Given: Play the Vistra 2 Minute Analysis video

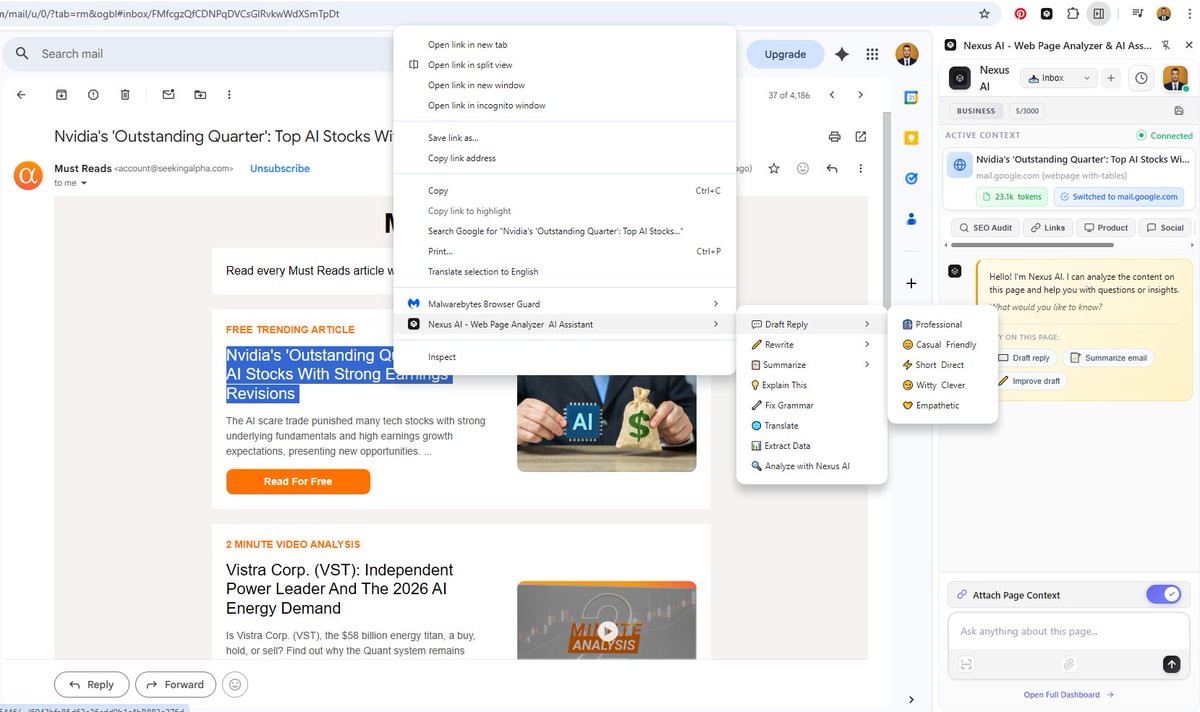Looking at the screenshot, I should 606,633.
